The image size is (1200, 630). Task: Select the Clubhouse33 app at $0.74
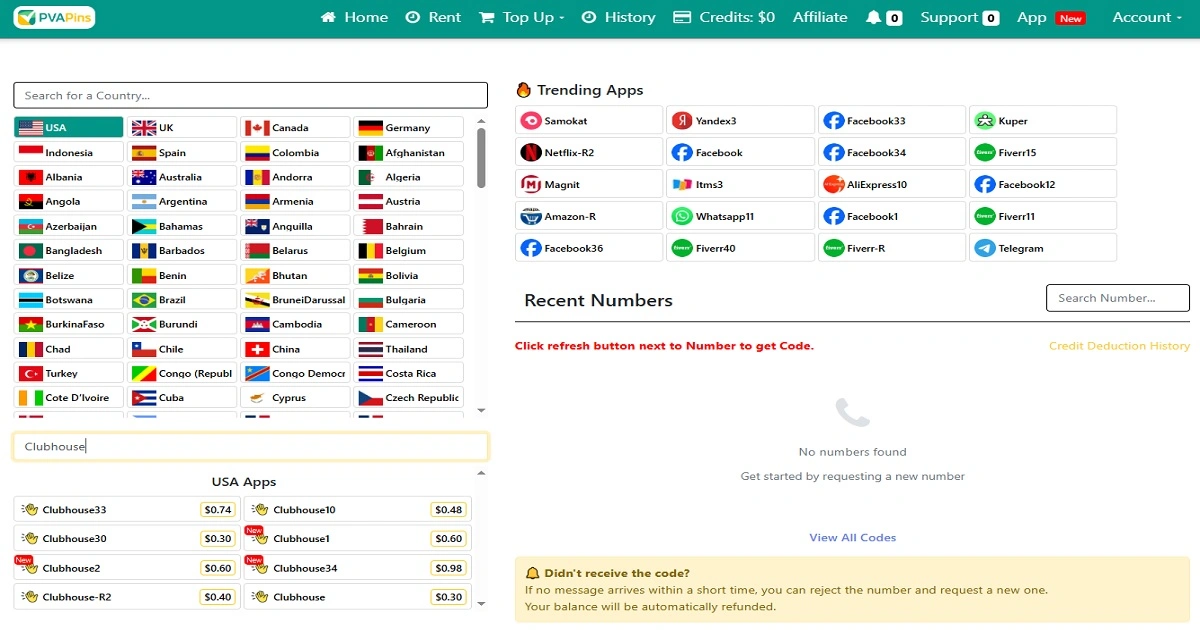pos(126,509)
